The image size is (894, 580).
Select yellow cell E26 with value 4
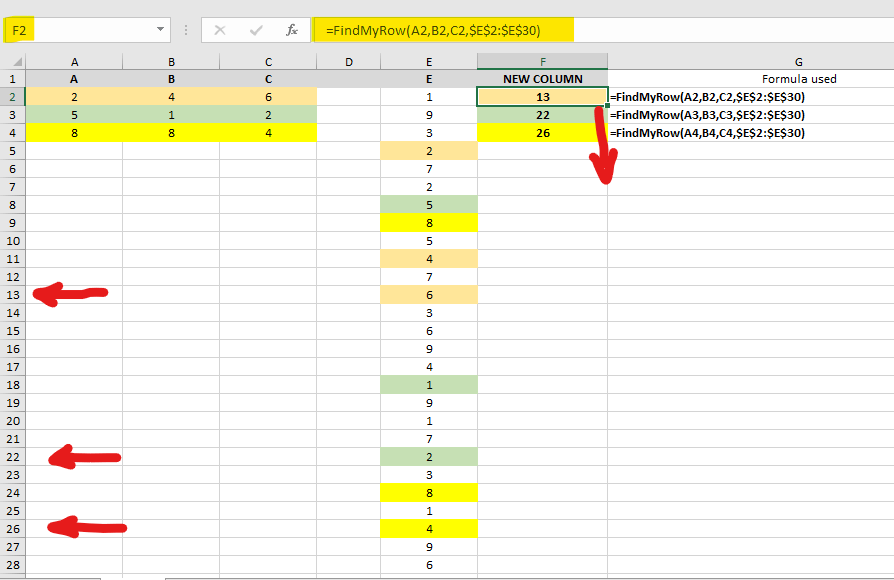(429, 529)
